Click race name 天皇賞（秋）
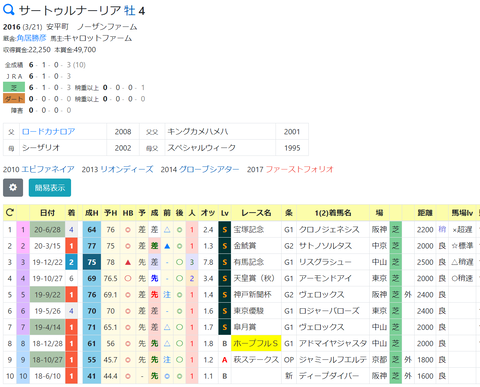480x387 pixels. [x=254, y=278]
